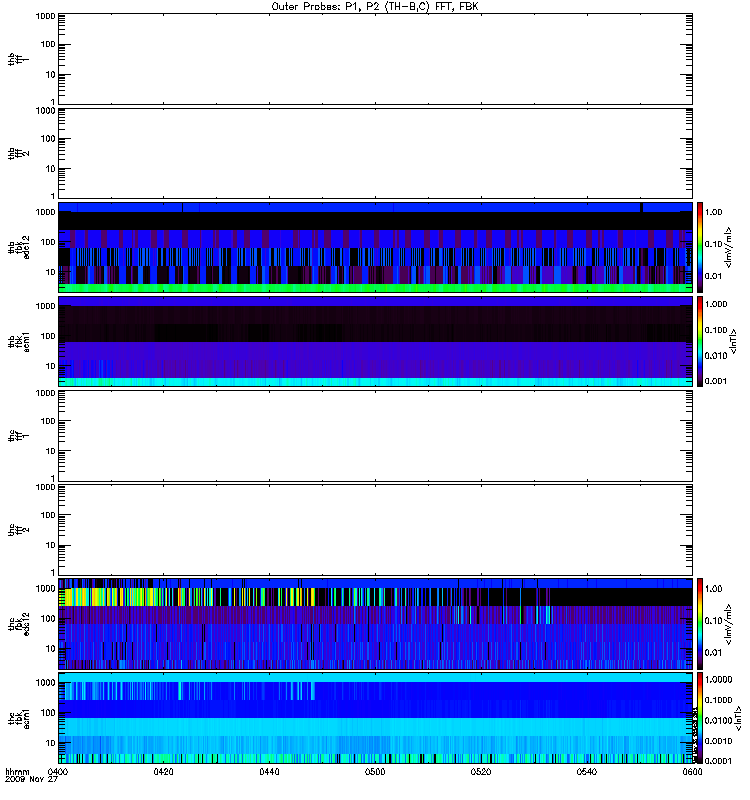The image size is (750, 800).
Task: Click the 'thc fbk edc12' y-axis title
Action: (18, 624)
